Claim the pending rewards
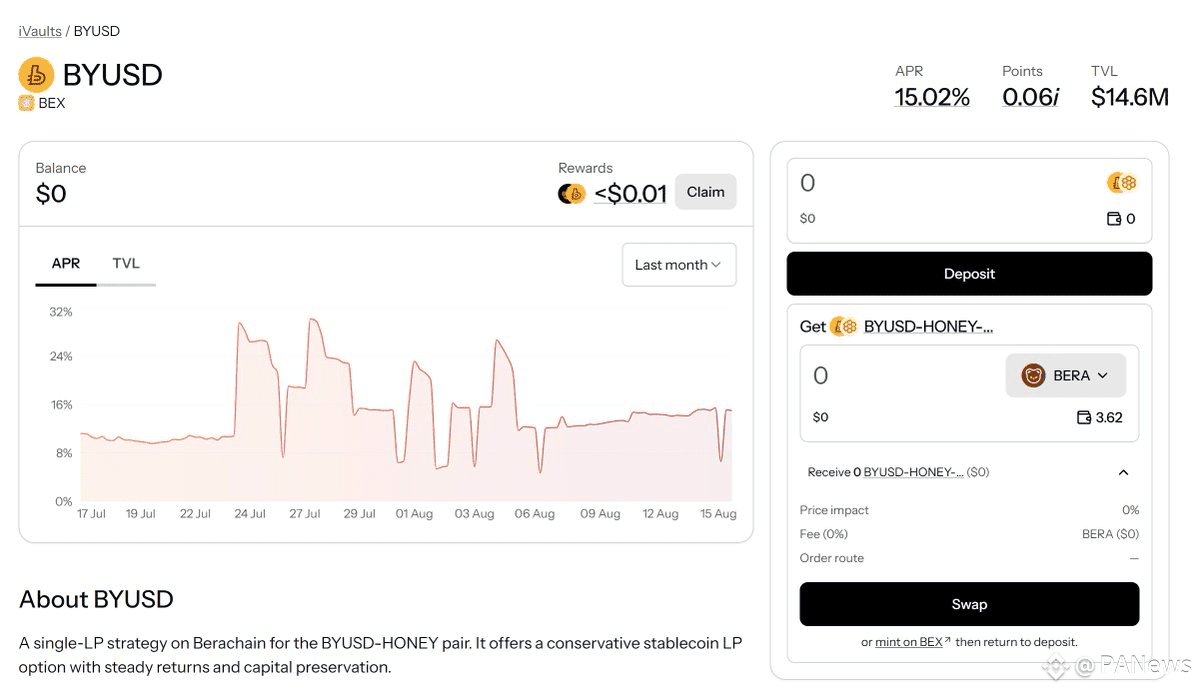 706,192
